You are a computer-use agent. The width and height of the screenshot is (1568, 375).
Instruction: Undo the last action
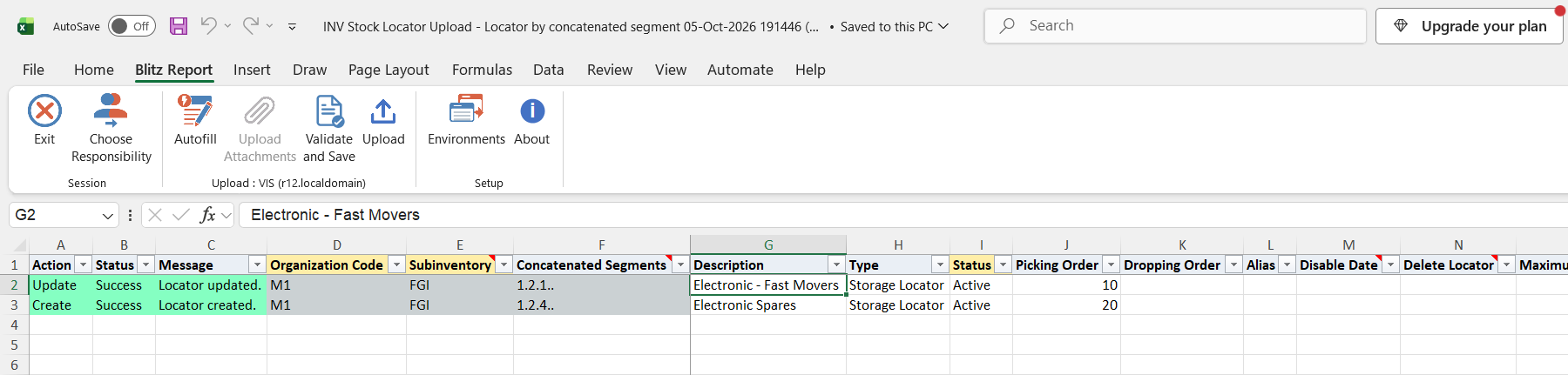208,26
